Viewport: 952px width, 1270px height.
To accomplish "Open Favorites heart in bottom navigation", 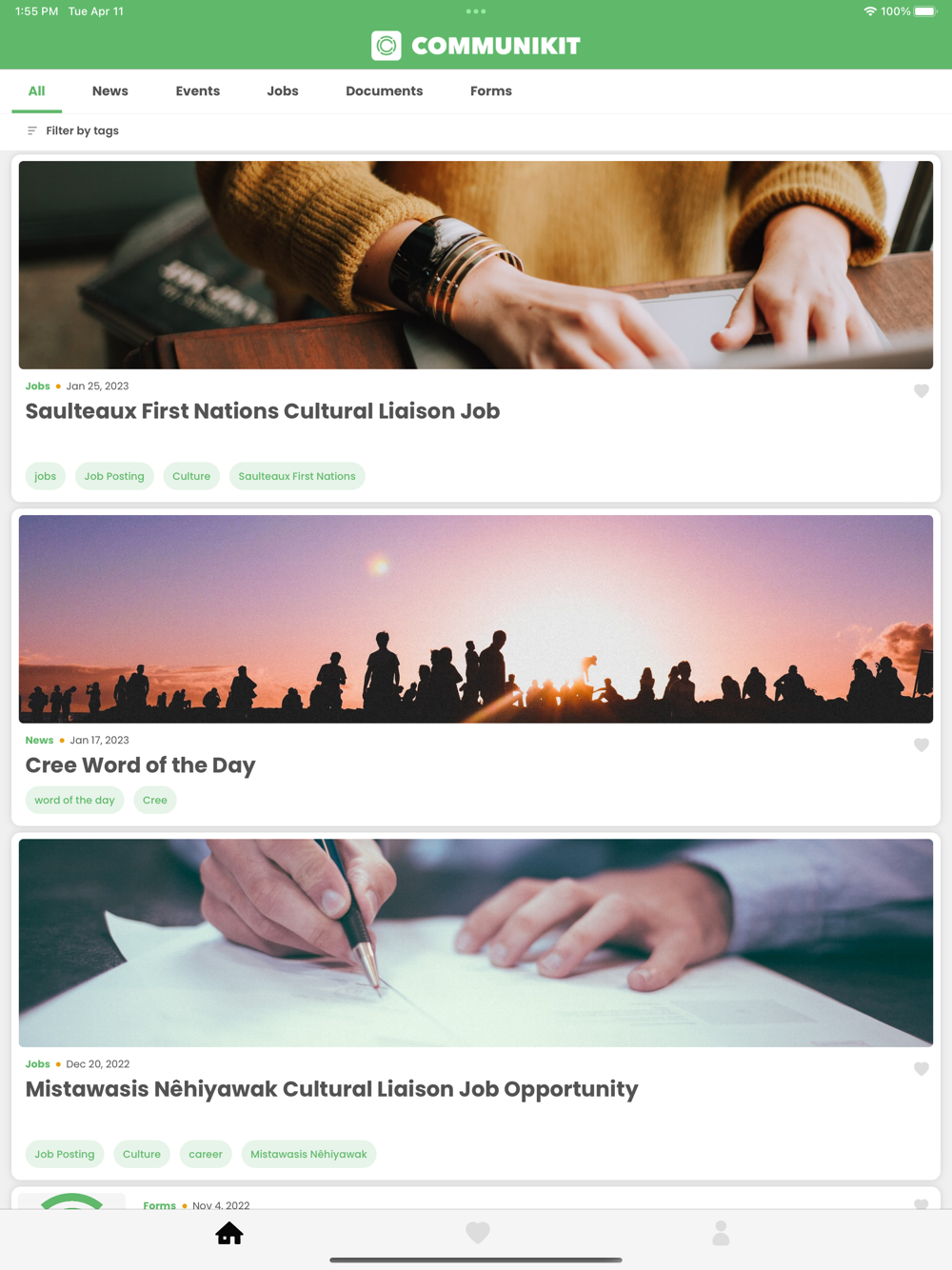I will pos(478,1233).
